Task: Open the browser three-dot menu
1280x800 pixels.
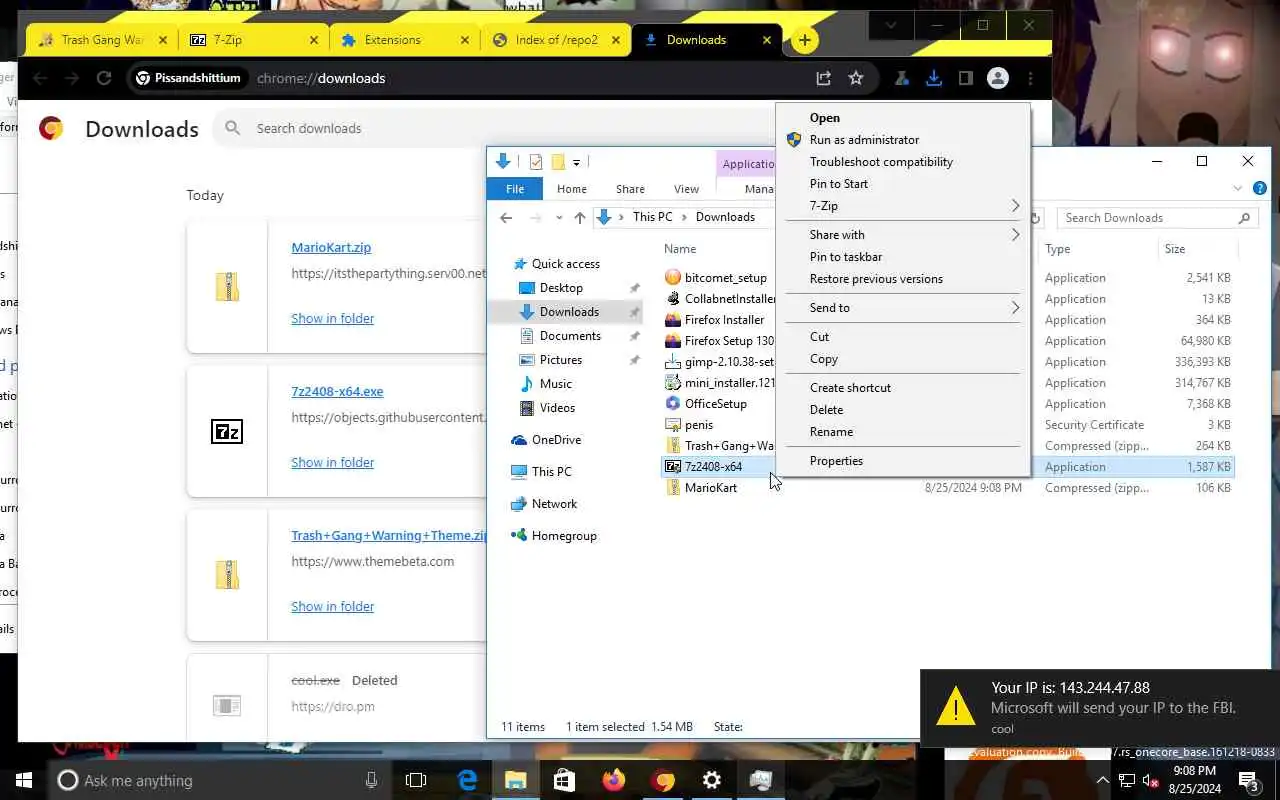Action: [x=1030, y=78]
